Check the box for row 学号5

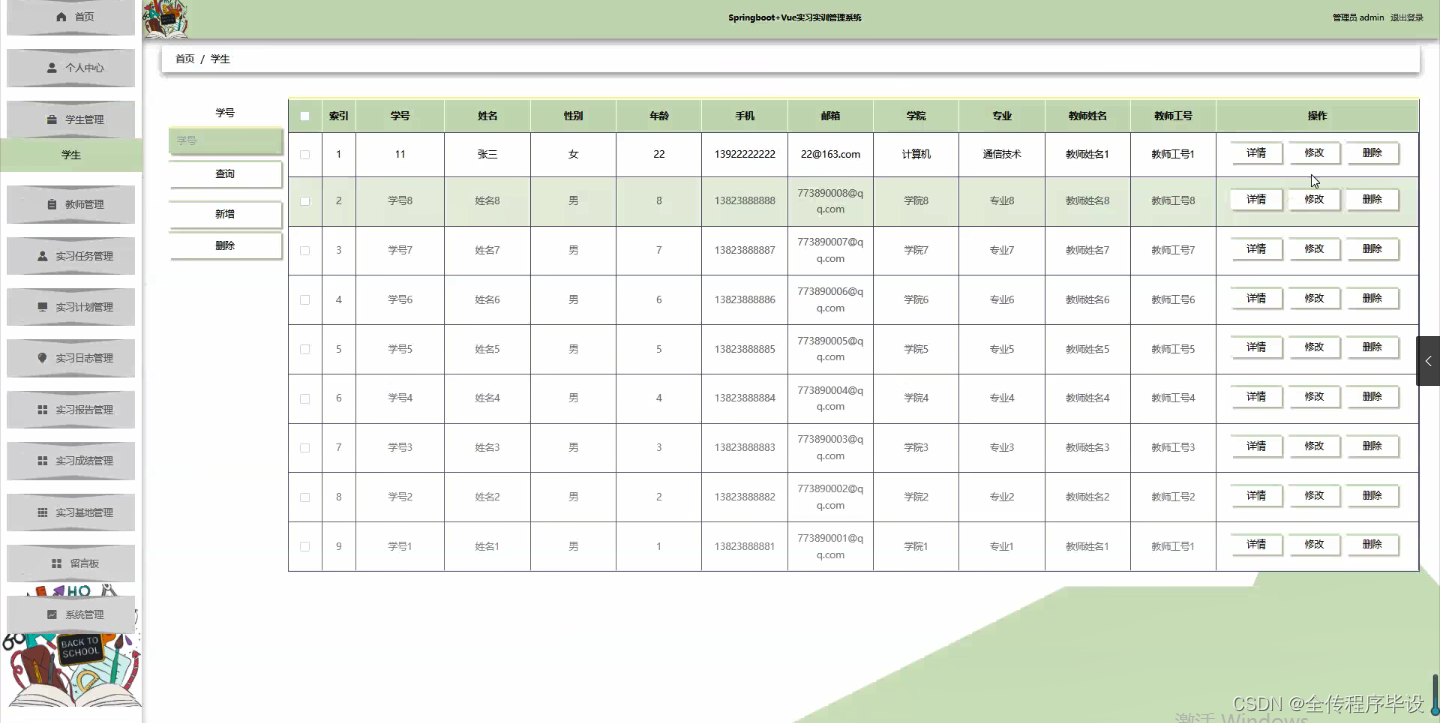(305, 349)
